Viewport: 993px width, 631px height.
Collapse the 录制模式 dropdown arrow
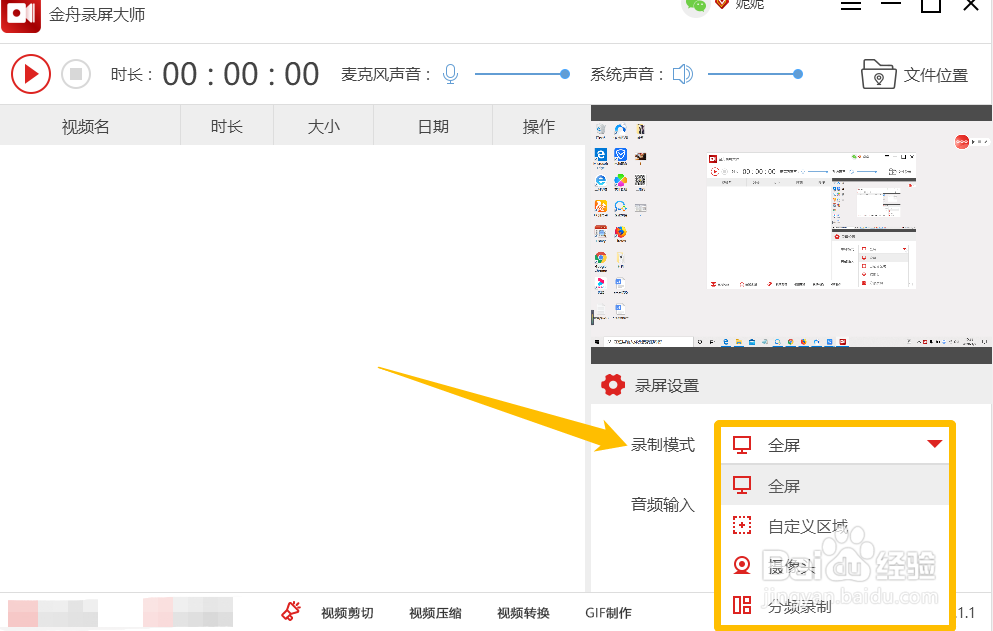point(935,443)
